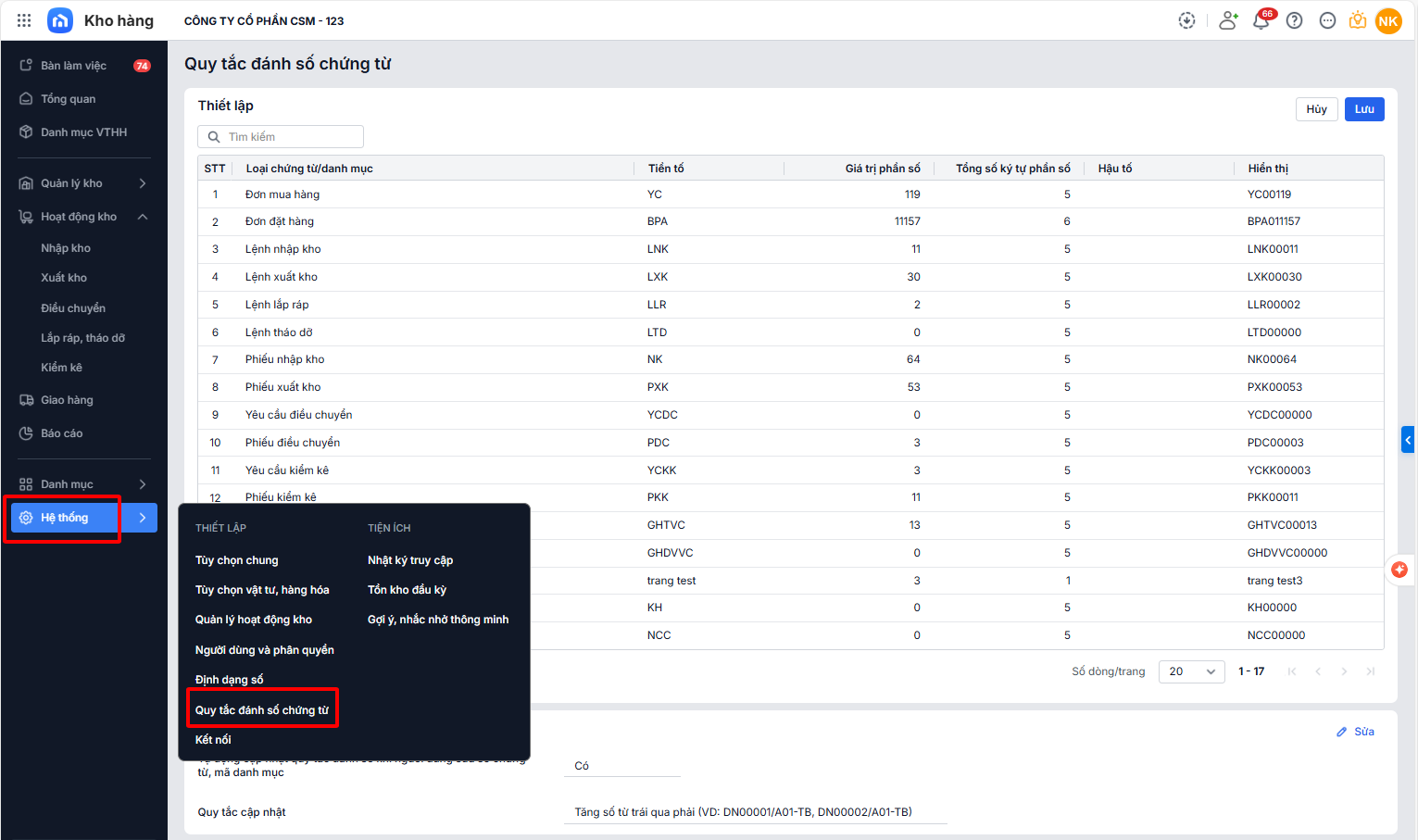Open Người dùng và phân quyền menu item
The width and height of the screenshot is (1418, 840).
265,650
